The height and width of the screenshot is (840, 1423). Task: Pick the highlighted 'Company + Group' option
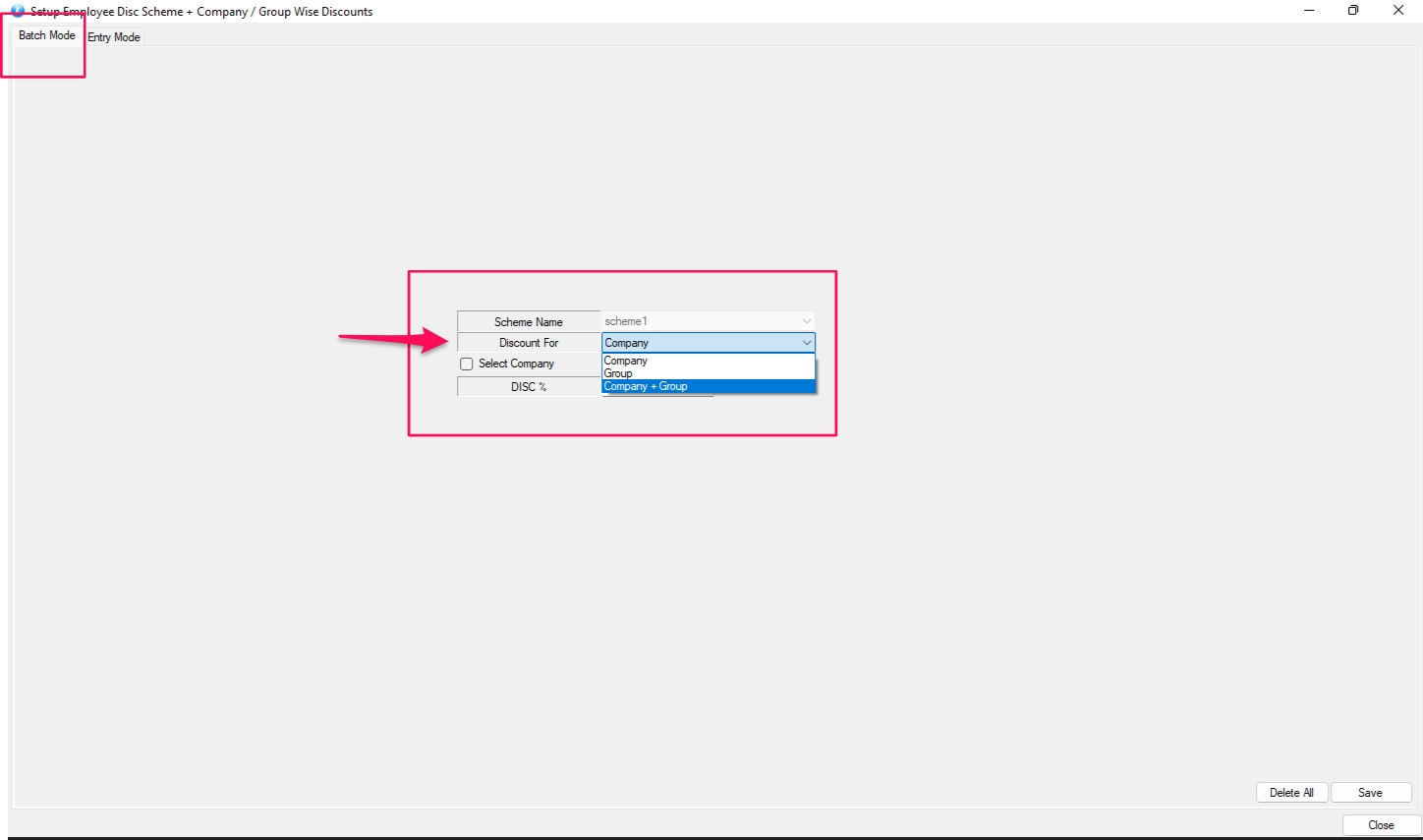click(x=646, y=386)
